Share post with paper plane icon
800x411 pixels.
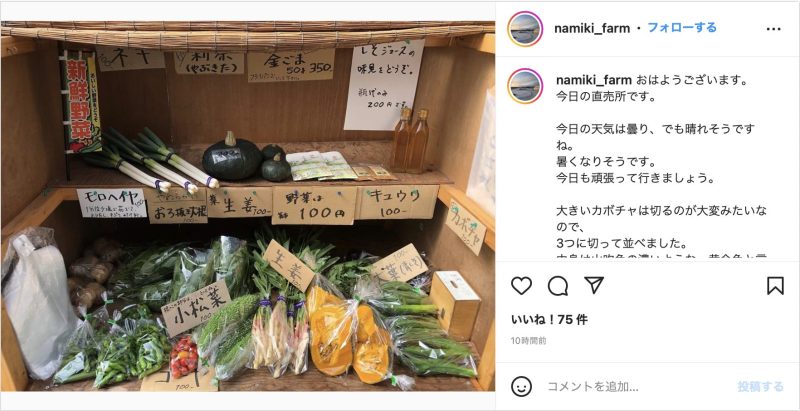click(x=594, y=285)
